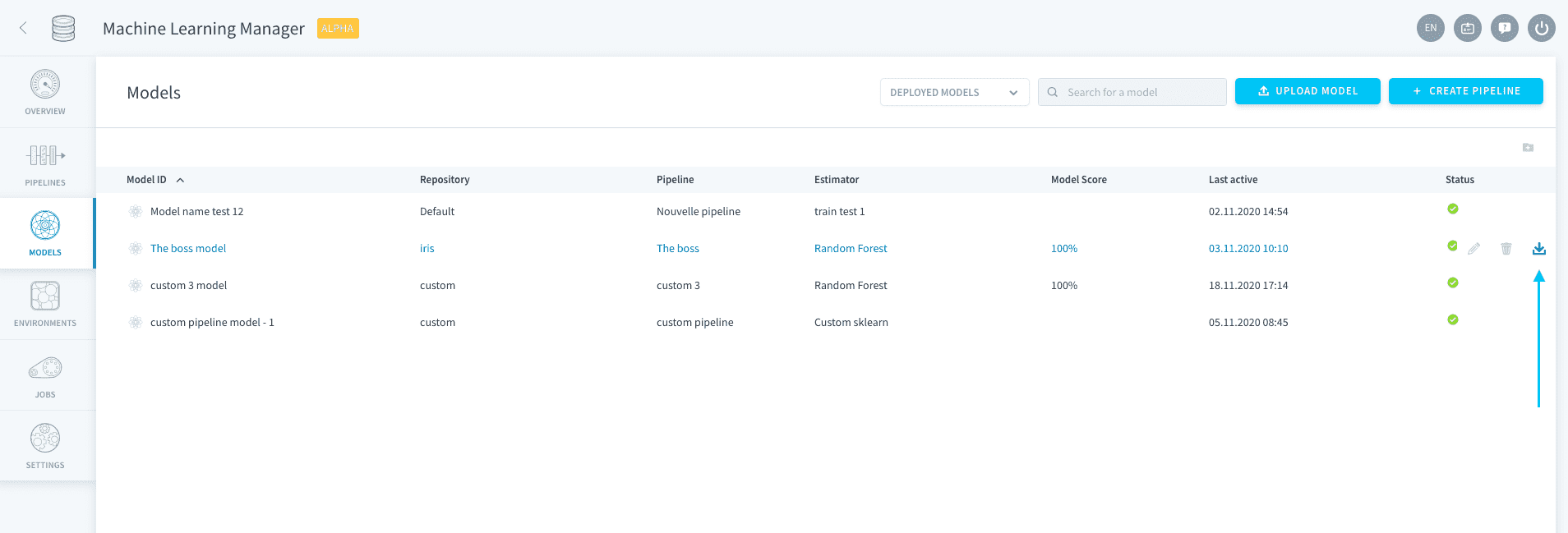The width and height of the screenshot is (1568, 533).
Task: Open the Overview section in sidebar
Action: 45,92
